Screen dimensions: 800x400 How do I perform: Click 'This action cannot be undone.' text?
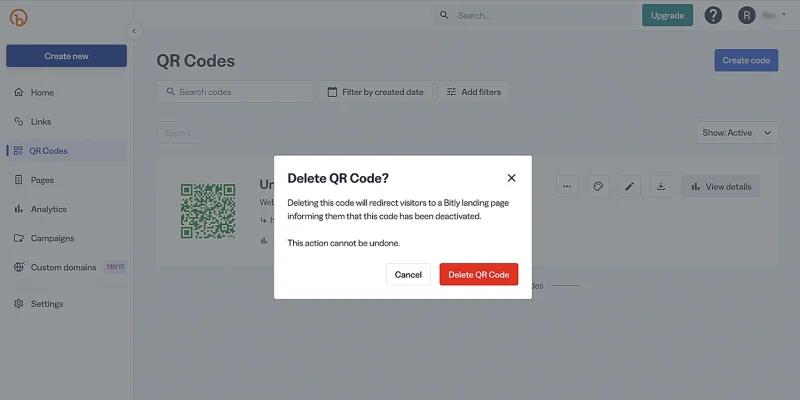tap(343, 243)
